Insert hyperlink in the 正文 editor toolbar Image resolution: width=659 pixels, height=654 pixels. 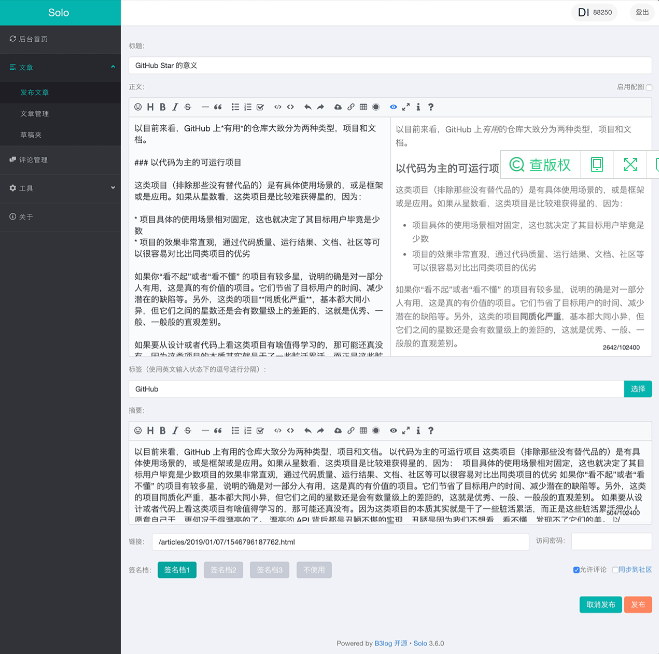tap(351, 107)
